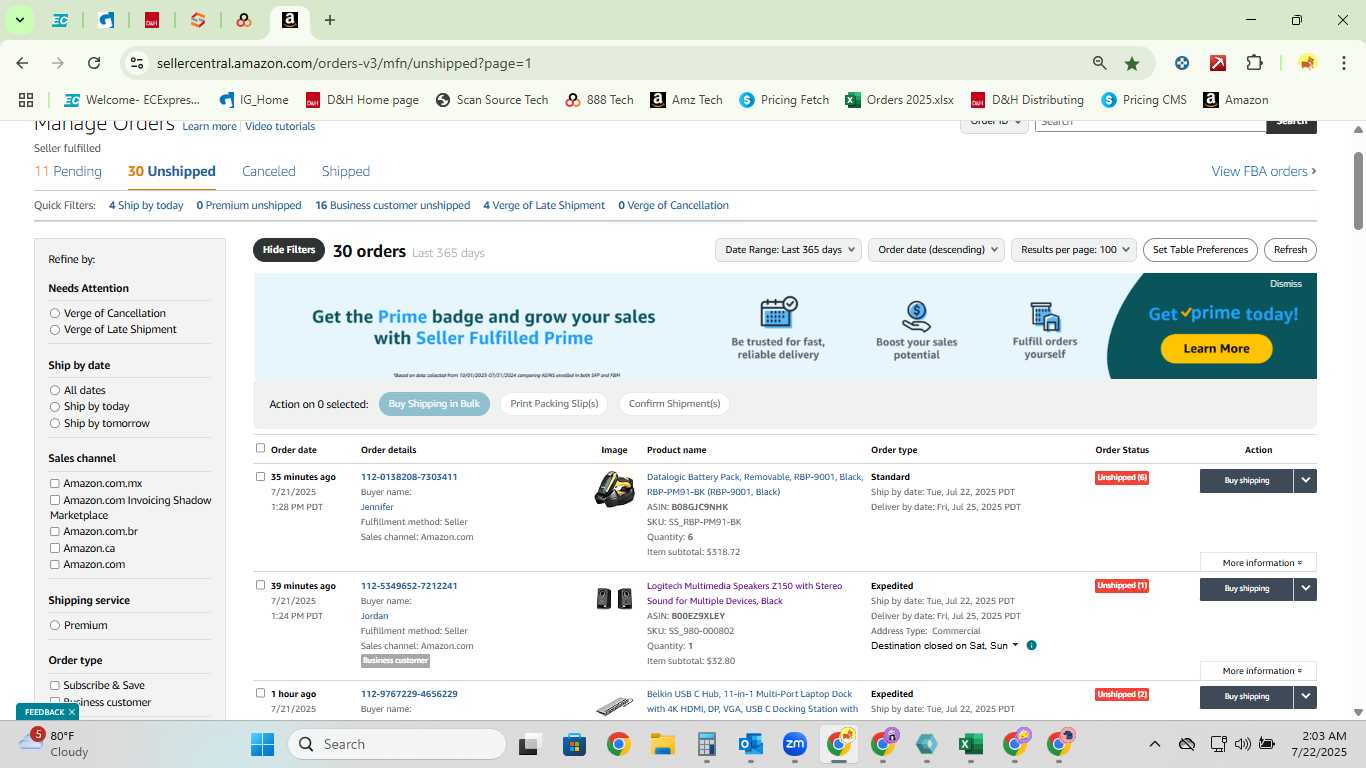The height and width of the screenshot is (768, 1366).
Task: Open Chrome's three-dot menu
Action: click(1343, 63)
